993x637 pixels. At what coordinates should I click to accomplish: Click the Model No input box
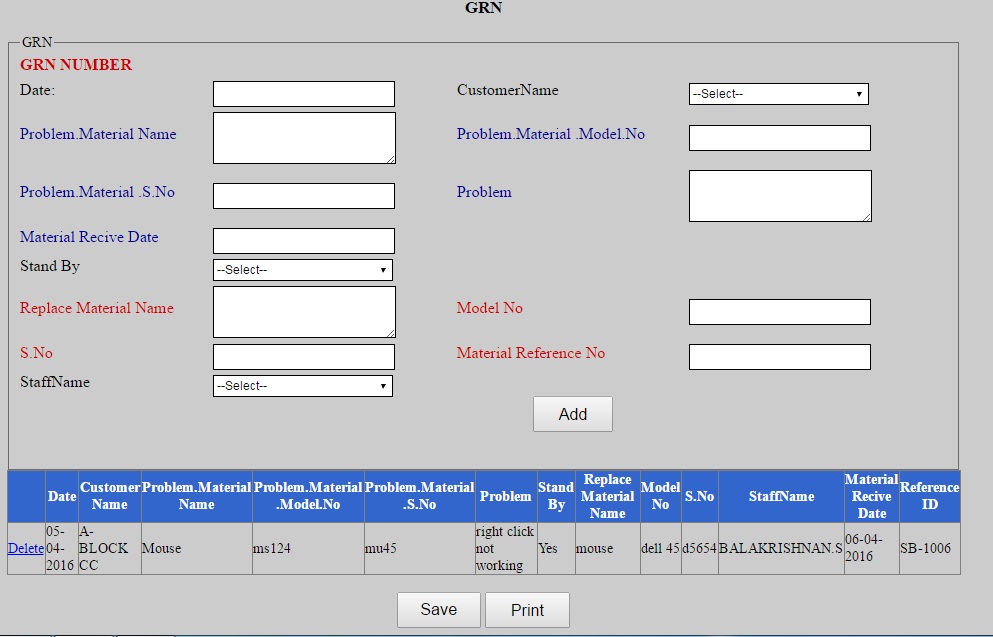(778, 311)
